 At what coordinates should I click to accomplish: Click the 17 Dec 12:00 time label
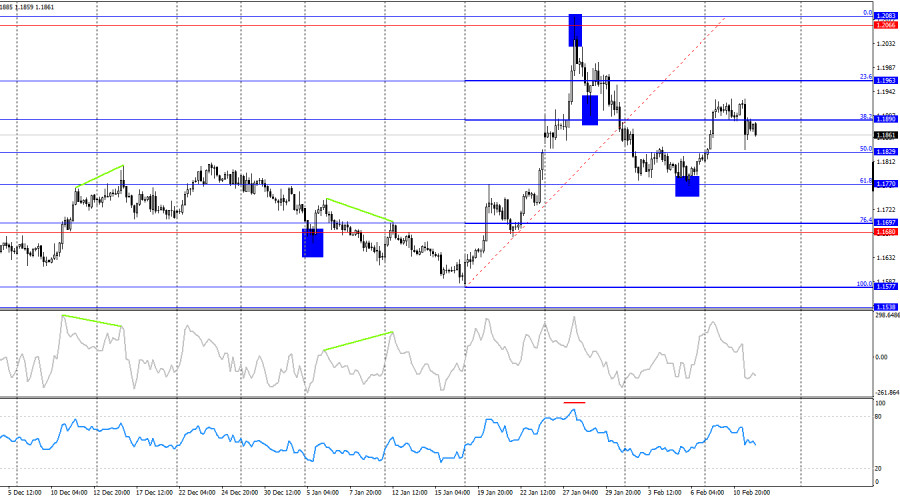point(154,493)
